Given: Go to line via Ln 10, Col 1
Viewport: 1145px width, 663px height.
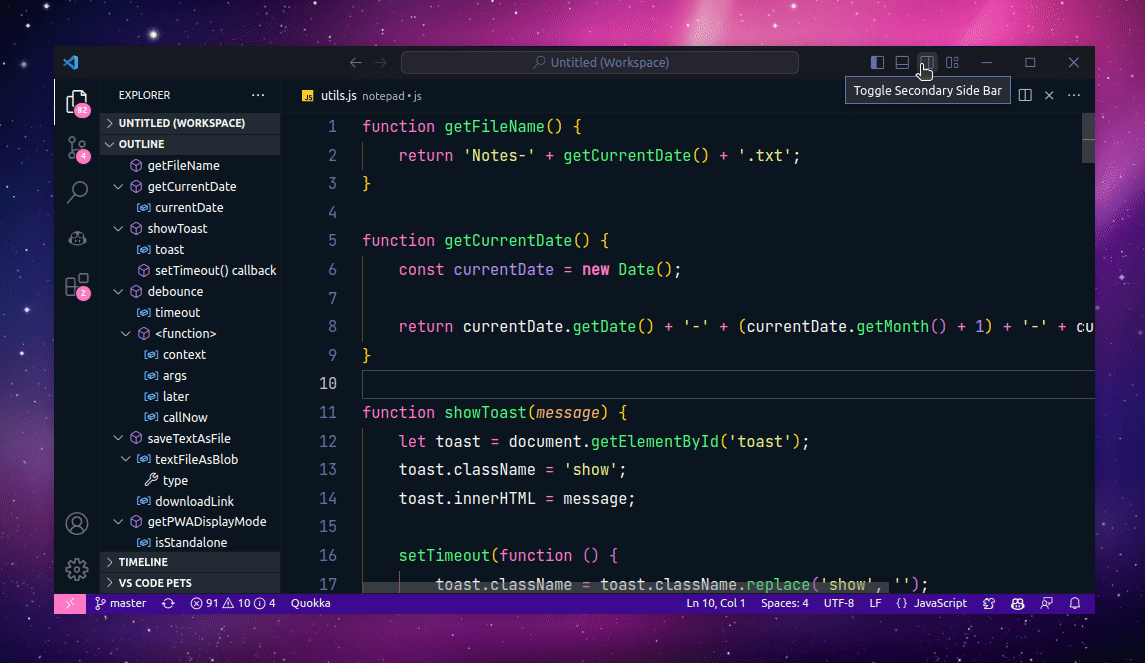Looking at the screenshot, I should (x=716, y=604).
